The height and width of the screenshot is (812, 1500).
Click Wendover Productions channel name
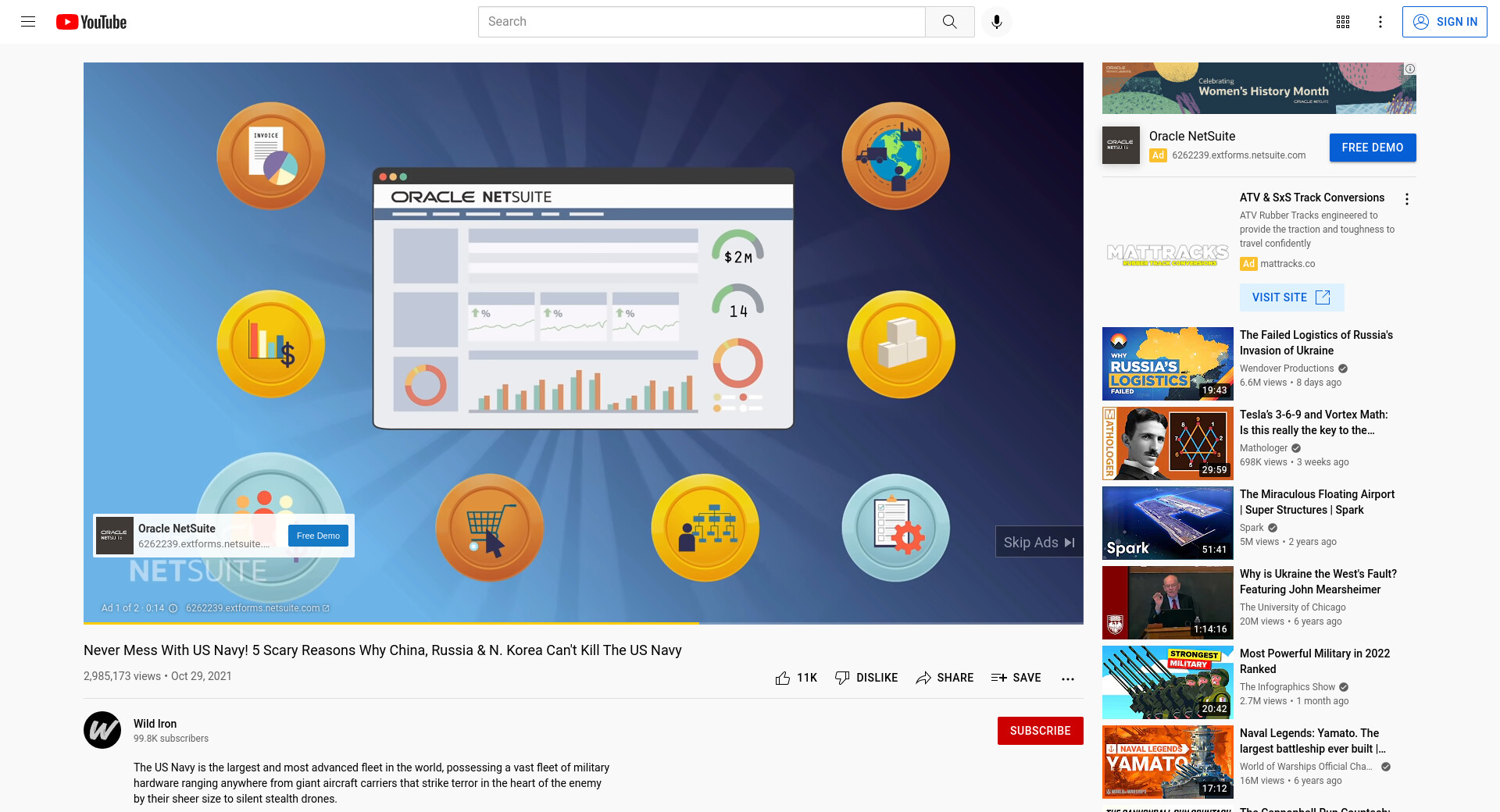point(1287,369)
